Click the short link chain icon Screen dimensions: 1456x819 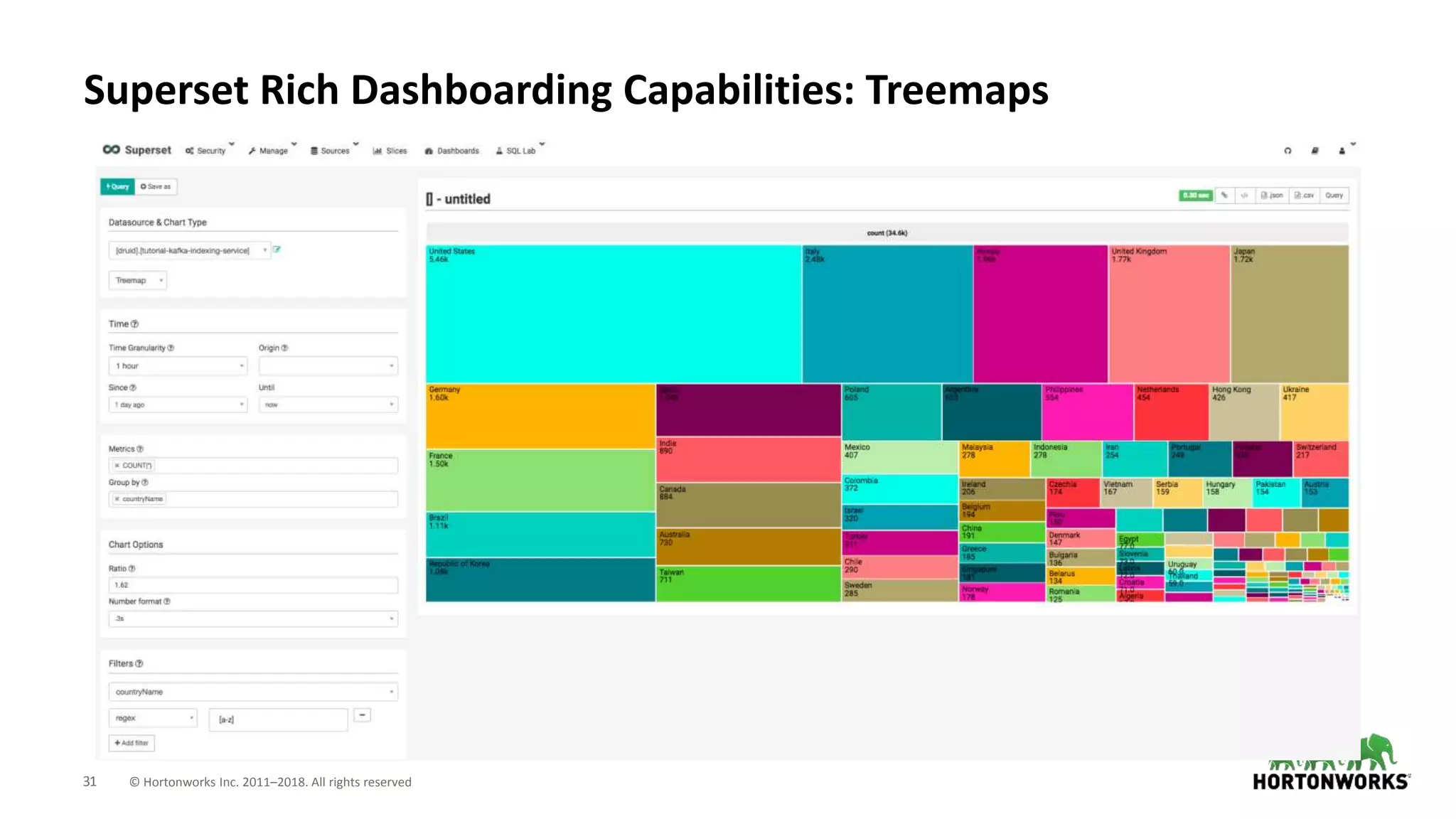(x=1224, y=195)
